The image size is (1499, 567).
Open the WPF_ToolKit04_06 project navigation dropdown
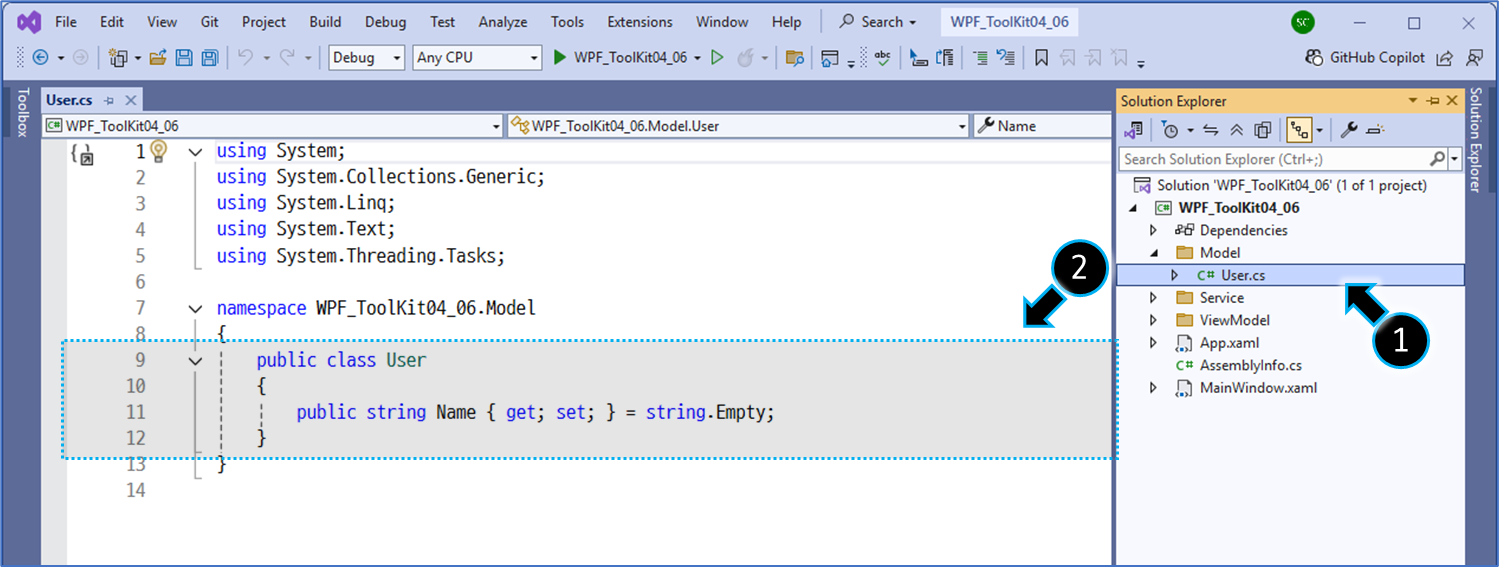point(272,126)
